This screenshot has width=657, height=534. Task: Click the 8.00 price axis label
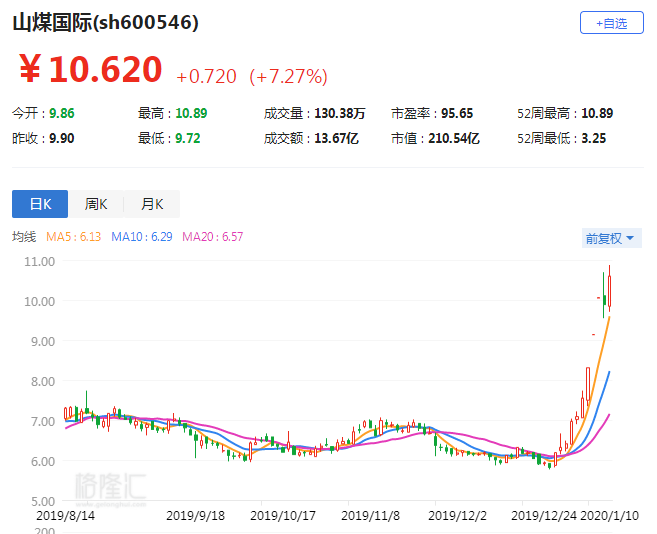pyautogui.click(x=43, y=381)
